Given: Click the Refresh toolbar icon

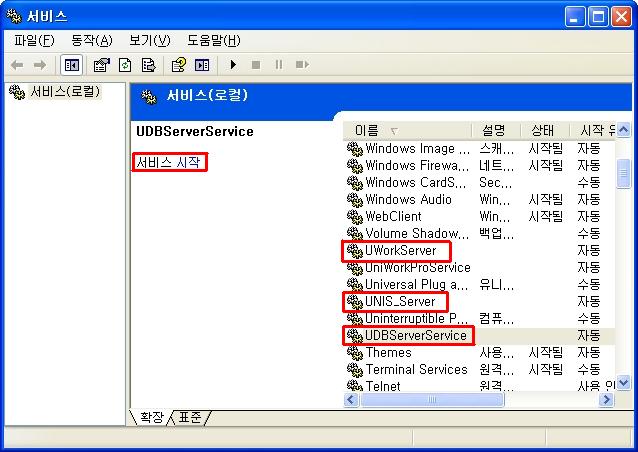Looking at the screenshot, I should tap(125, 65).
